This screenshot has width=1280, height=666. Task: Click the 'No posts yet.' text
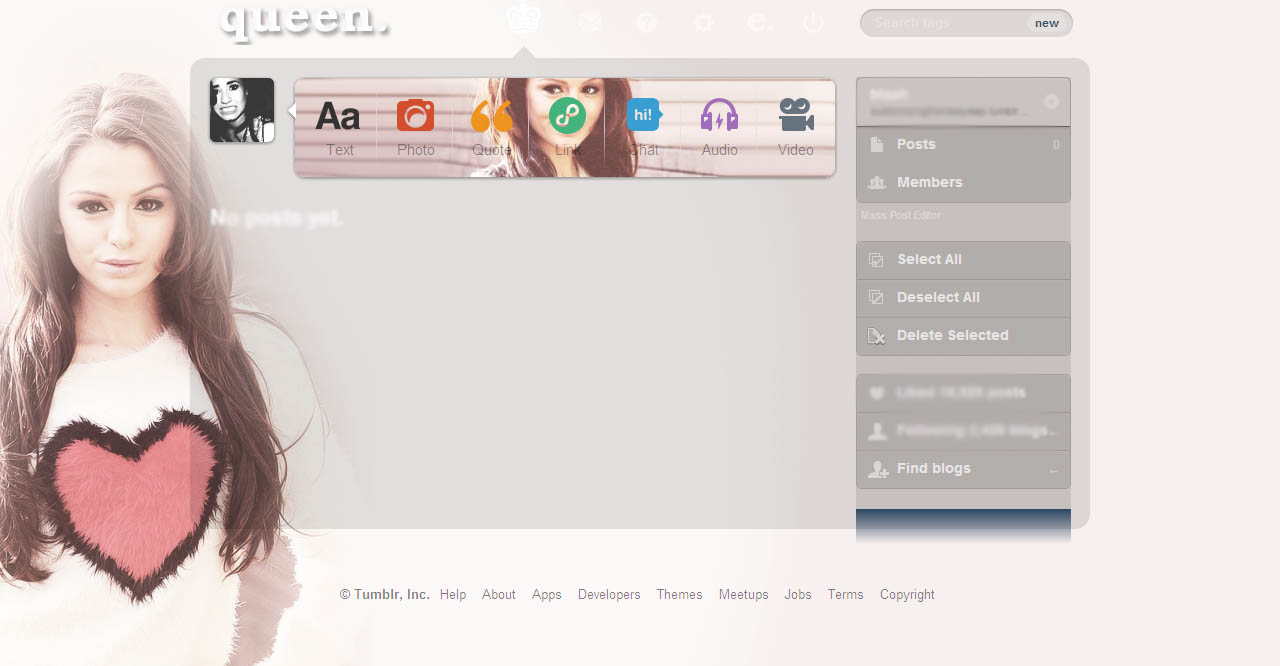[x=277, y=218]
